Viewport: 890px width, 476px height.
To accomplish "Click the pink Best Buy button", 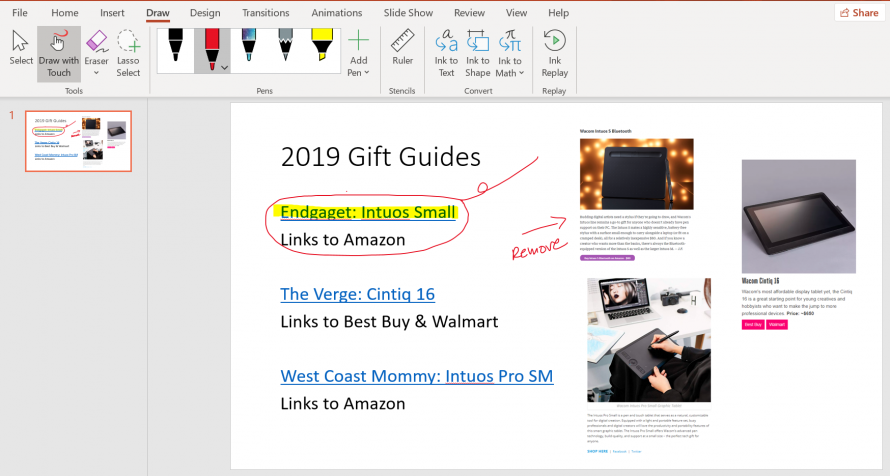I will click(753, 325).
